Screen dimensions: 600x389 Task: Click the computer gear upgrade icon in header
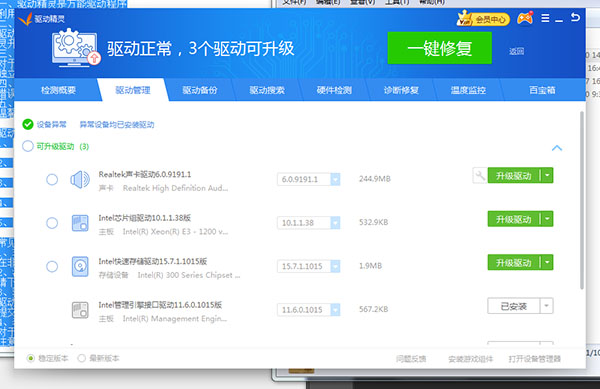click(x=76, y=47)
